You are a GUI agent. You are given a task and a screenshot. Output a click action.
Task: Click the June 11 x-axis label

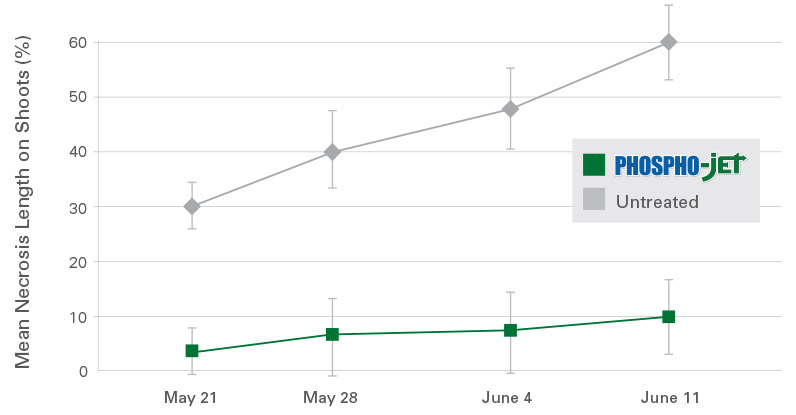[x=670, y=397]
